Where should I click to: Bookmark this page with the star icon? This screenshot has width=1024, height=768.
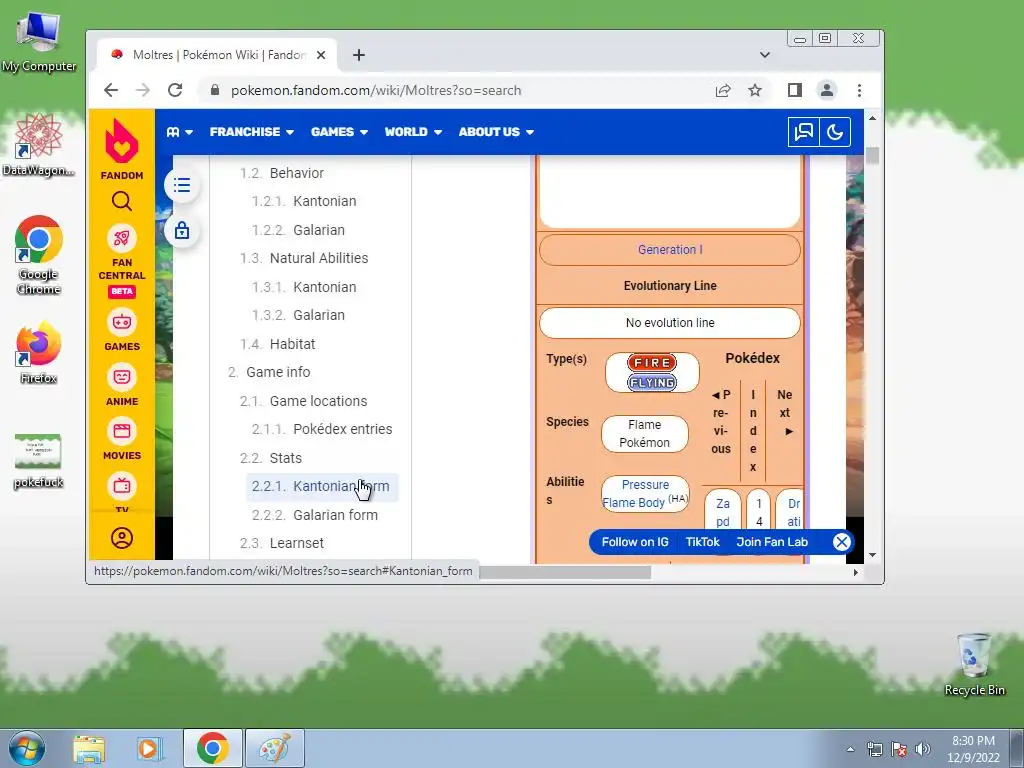[x=755, y=90]
